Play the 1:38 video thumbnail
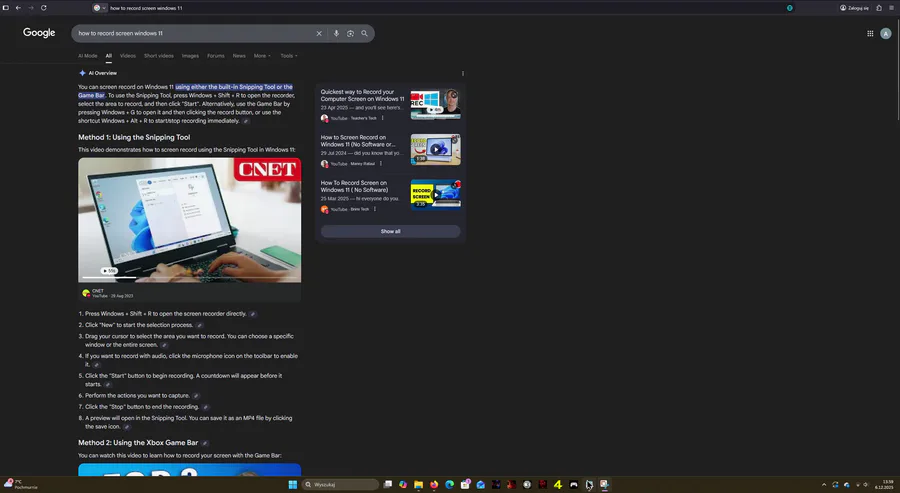Image resolution: width=900 pixels, height=493 pixels. point(435,149)
